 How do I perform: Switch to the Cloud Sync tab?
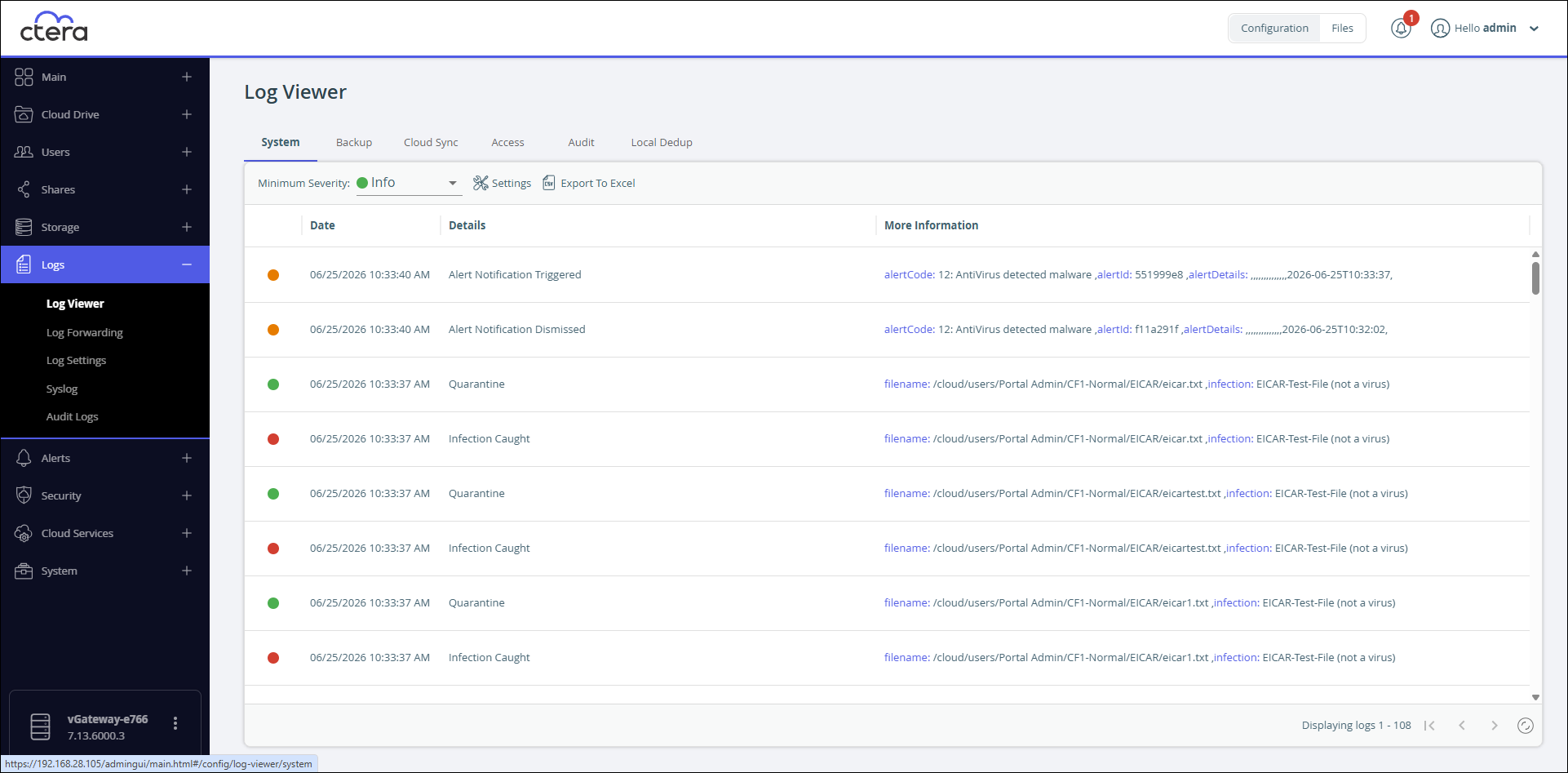[x=431, y=142]
